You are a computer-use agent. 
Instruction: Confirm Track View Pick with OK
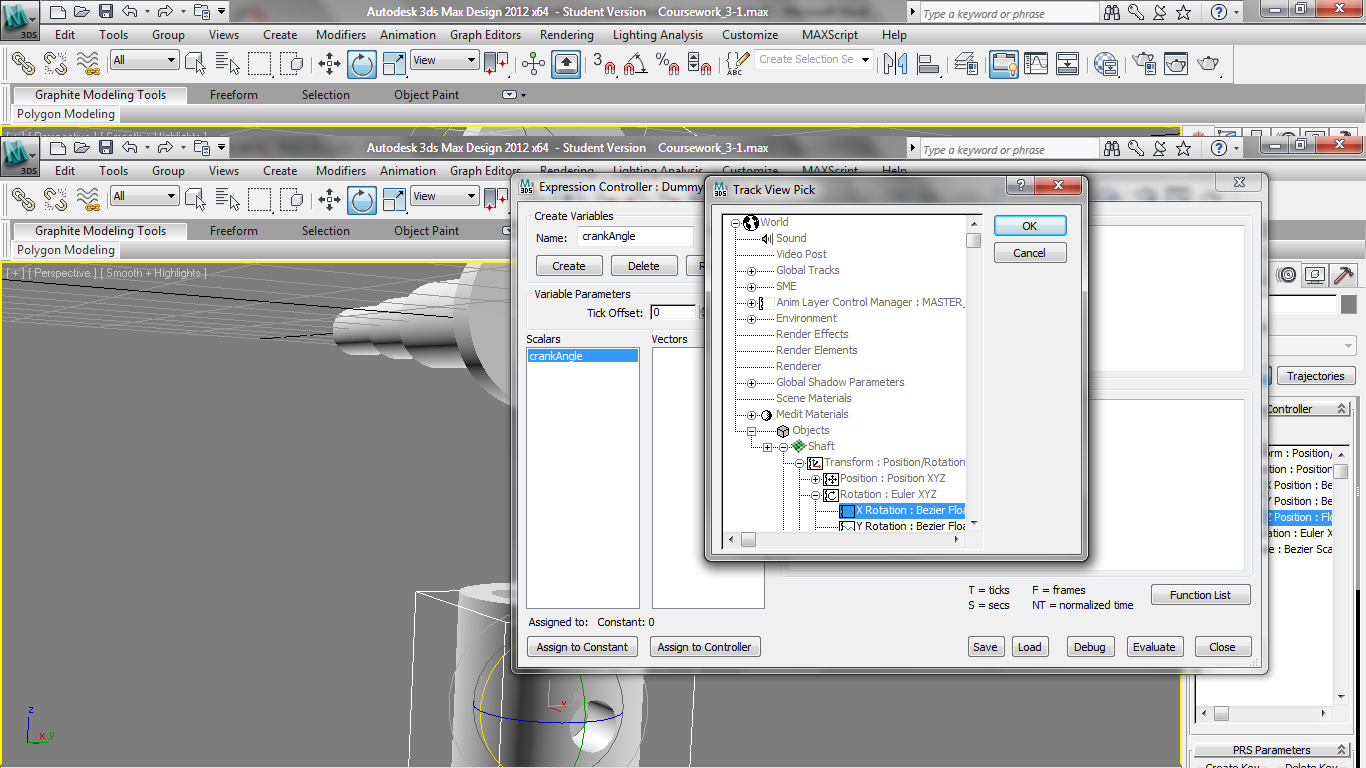coord(1030,226)
